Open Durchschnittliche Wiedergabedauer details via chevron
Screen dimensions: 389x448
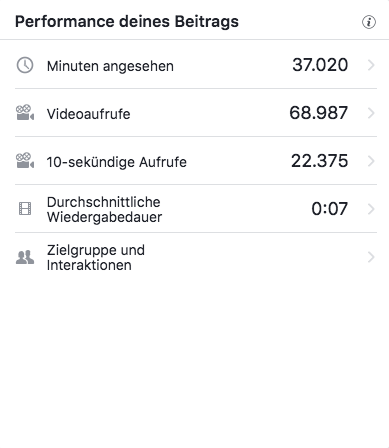(371, 209)
